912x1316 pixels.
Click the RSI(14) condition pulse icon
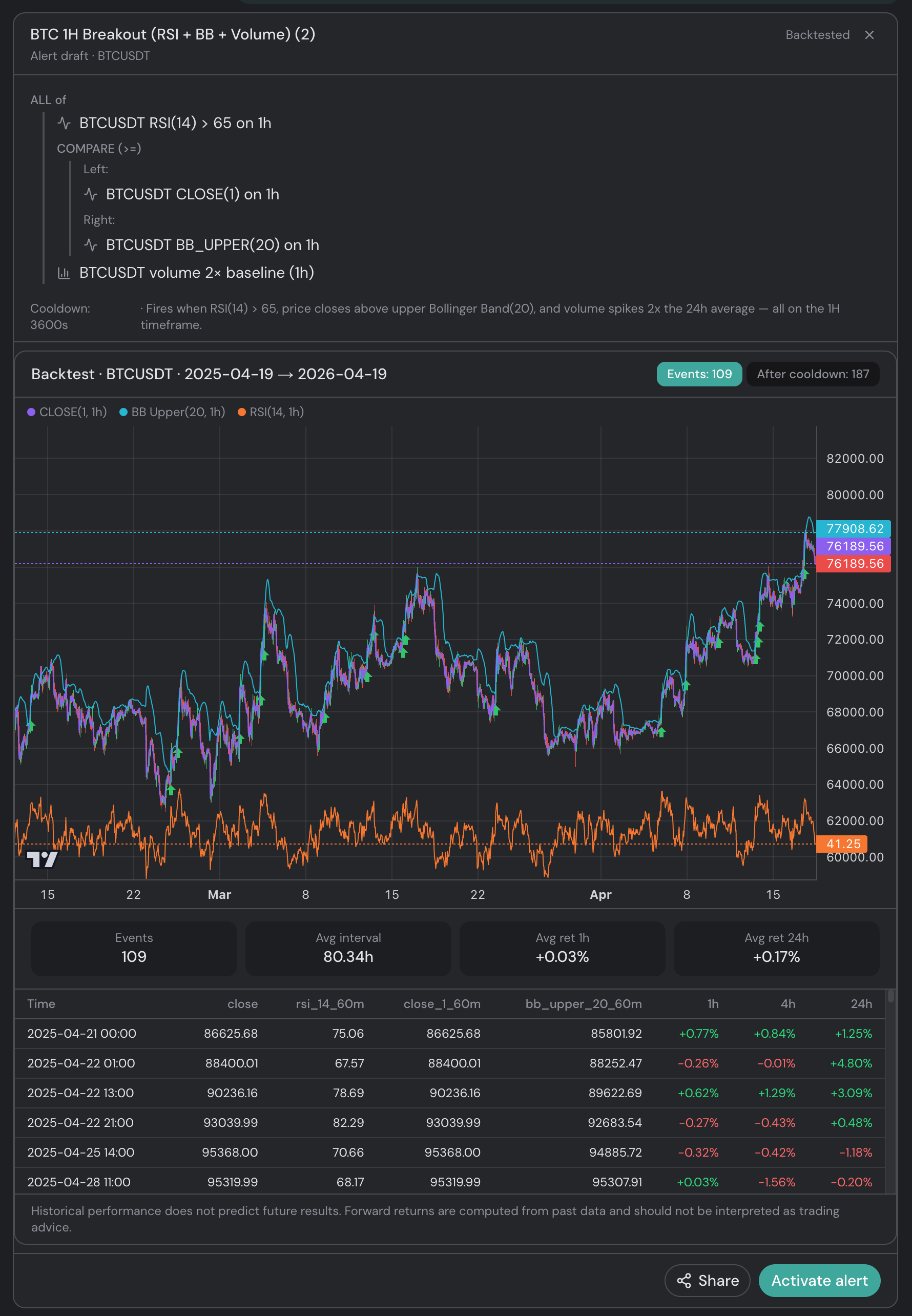point(64,123)
